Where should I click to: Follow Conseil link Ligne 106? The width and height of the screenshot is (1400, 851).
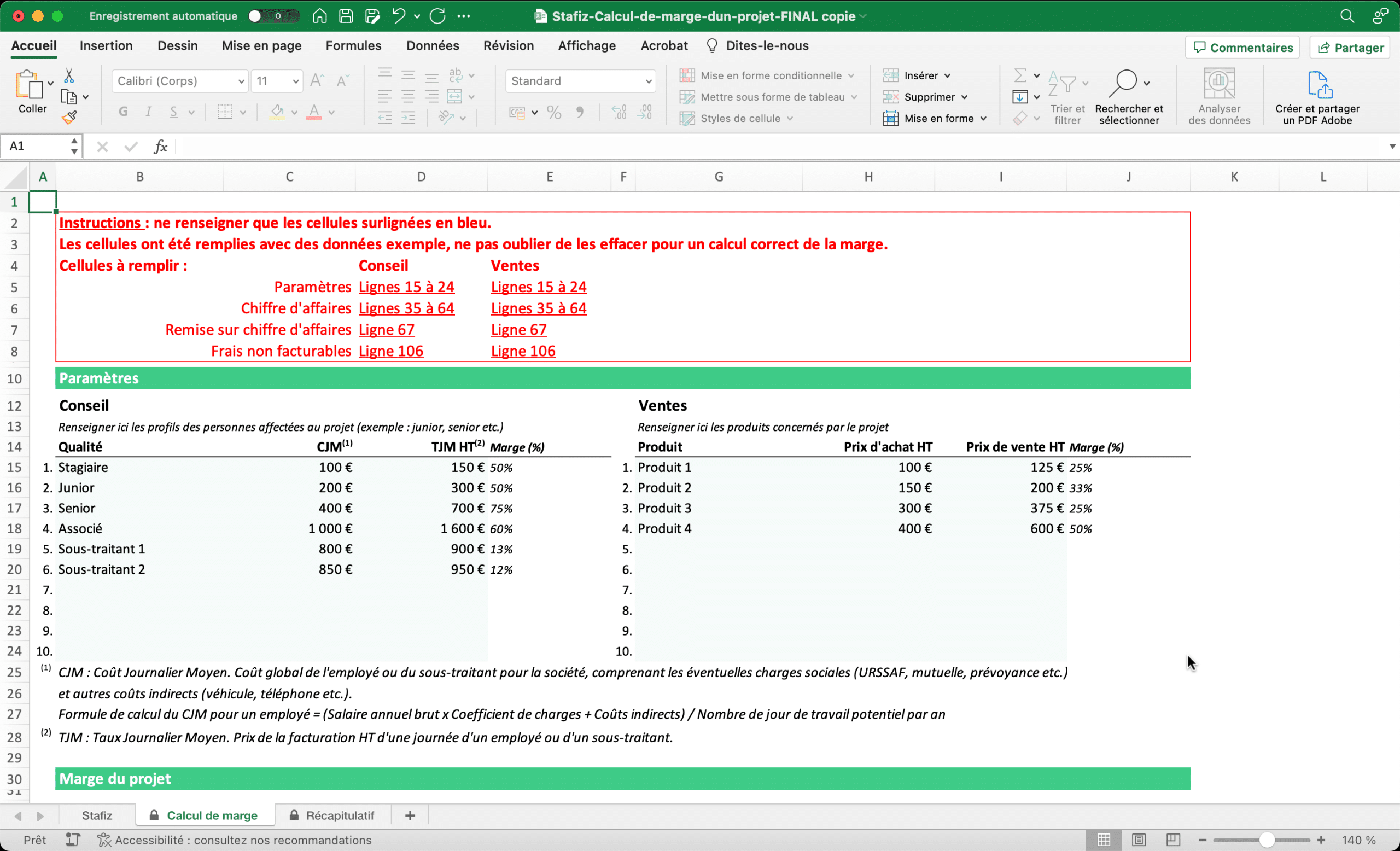391,351
